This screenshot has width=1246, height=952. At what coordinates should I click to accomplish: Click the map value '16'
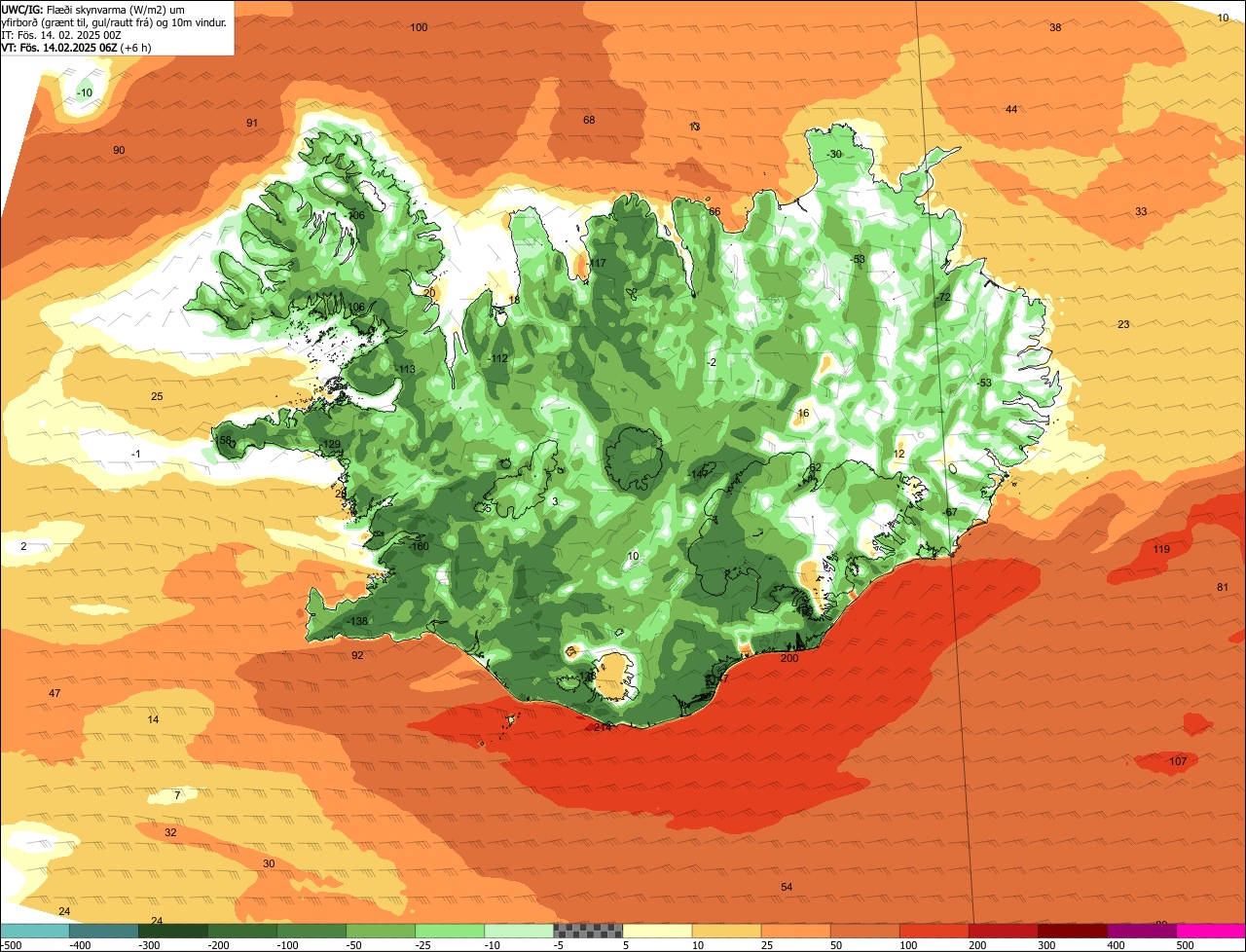[x=803, y=414]
